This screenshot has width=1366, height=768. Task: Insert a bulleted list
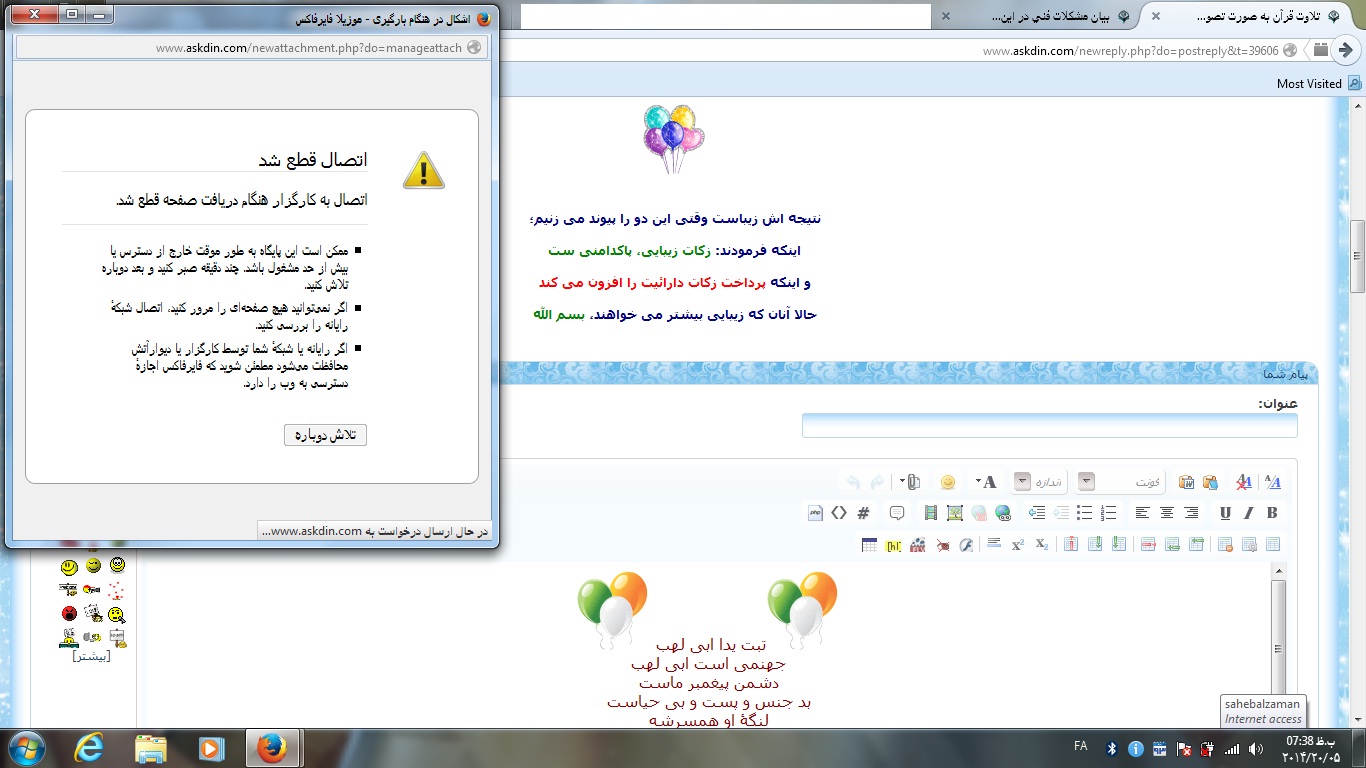tap(1085, 513)
